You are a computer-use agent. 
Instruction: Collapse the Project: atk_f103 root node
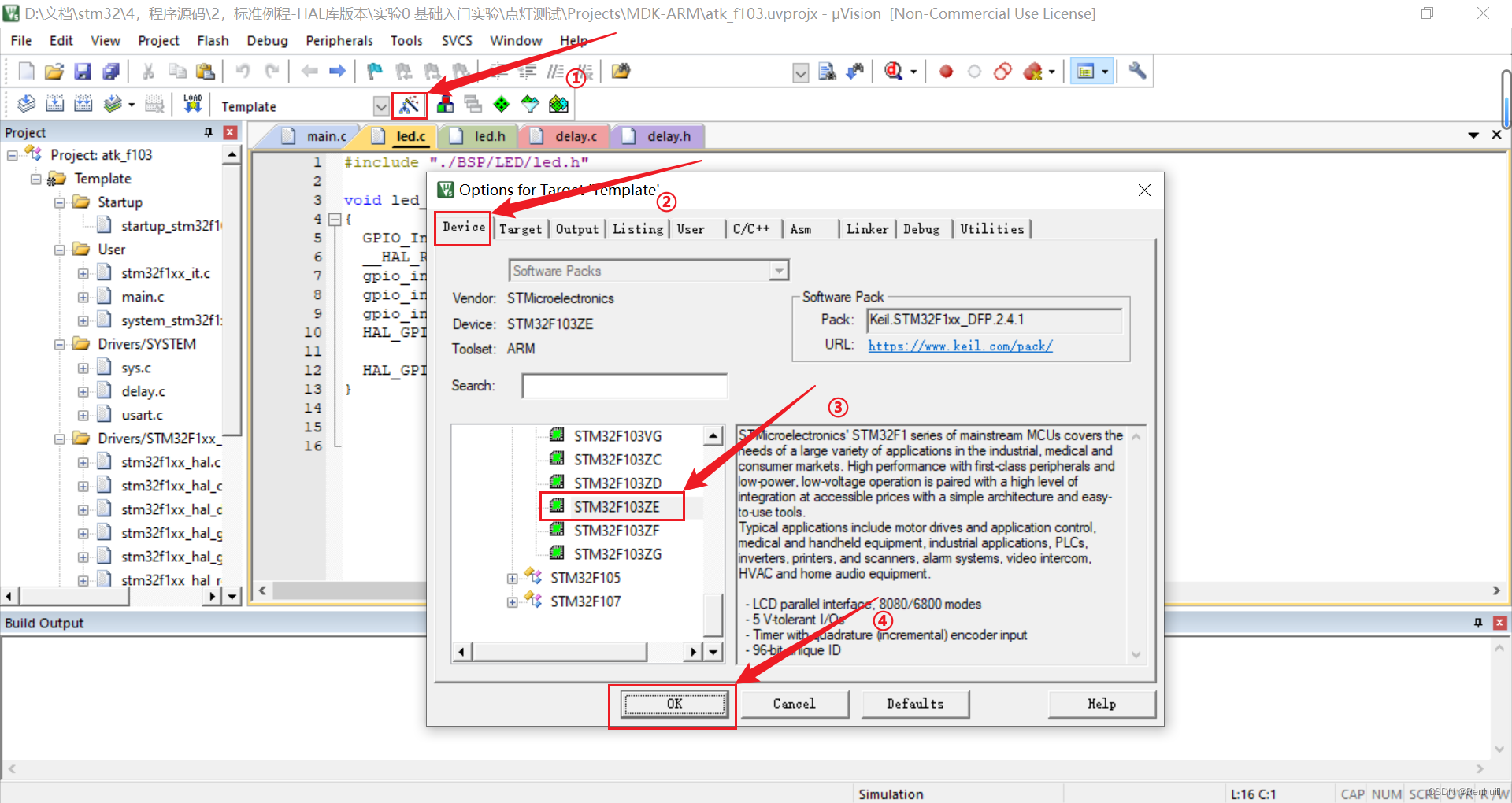(x=12, y=155)
